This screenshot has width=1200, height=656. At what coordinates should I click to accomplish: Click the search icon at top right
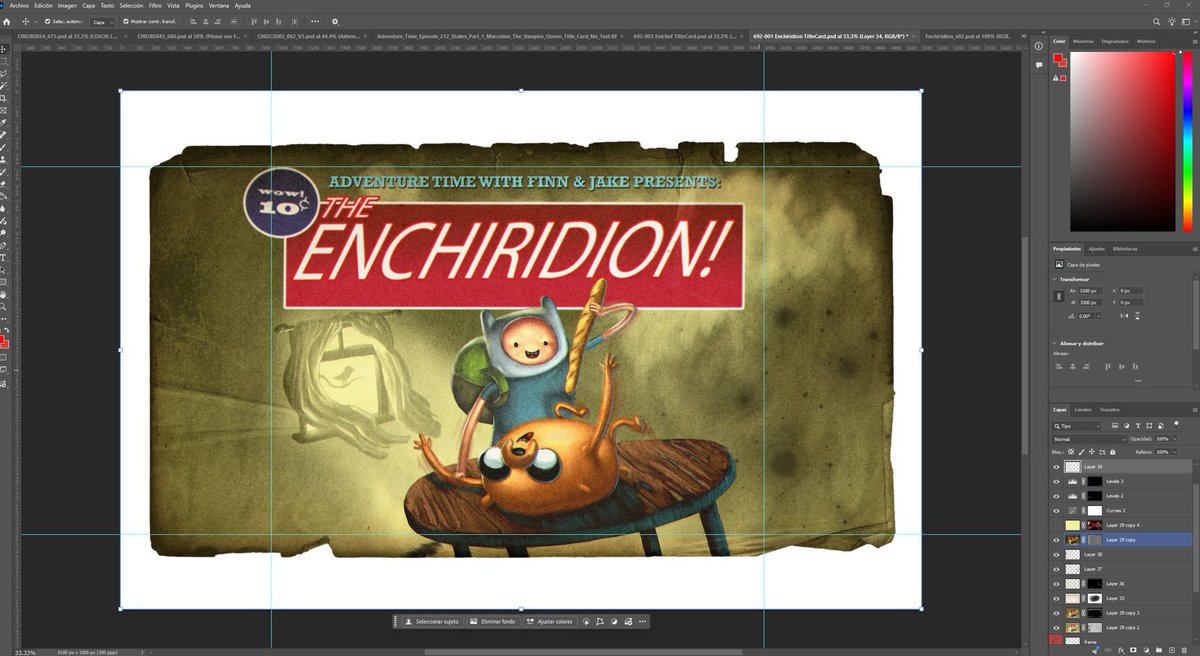click(x=1157, y=21)
